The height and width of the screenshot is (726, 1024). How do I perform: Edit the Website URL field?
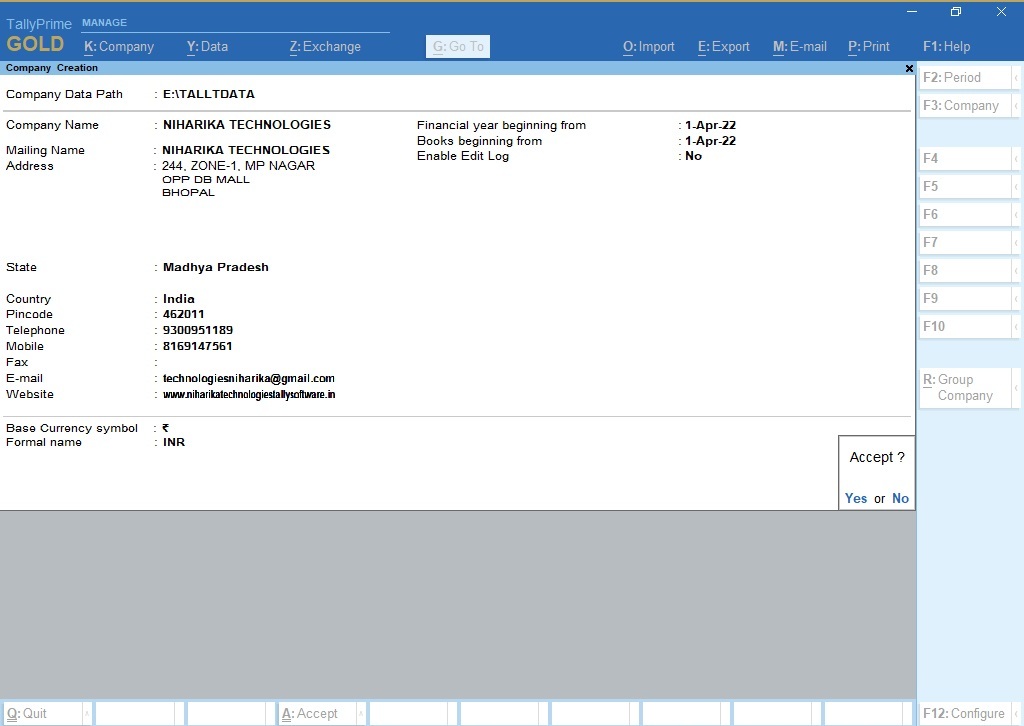coord(249,394)
